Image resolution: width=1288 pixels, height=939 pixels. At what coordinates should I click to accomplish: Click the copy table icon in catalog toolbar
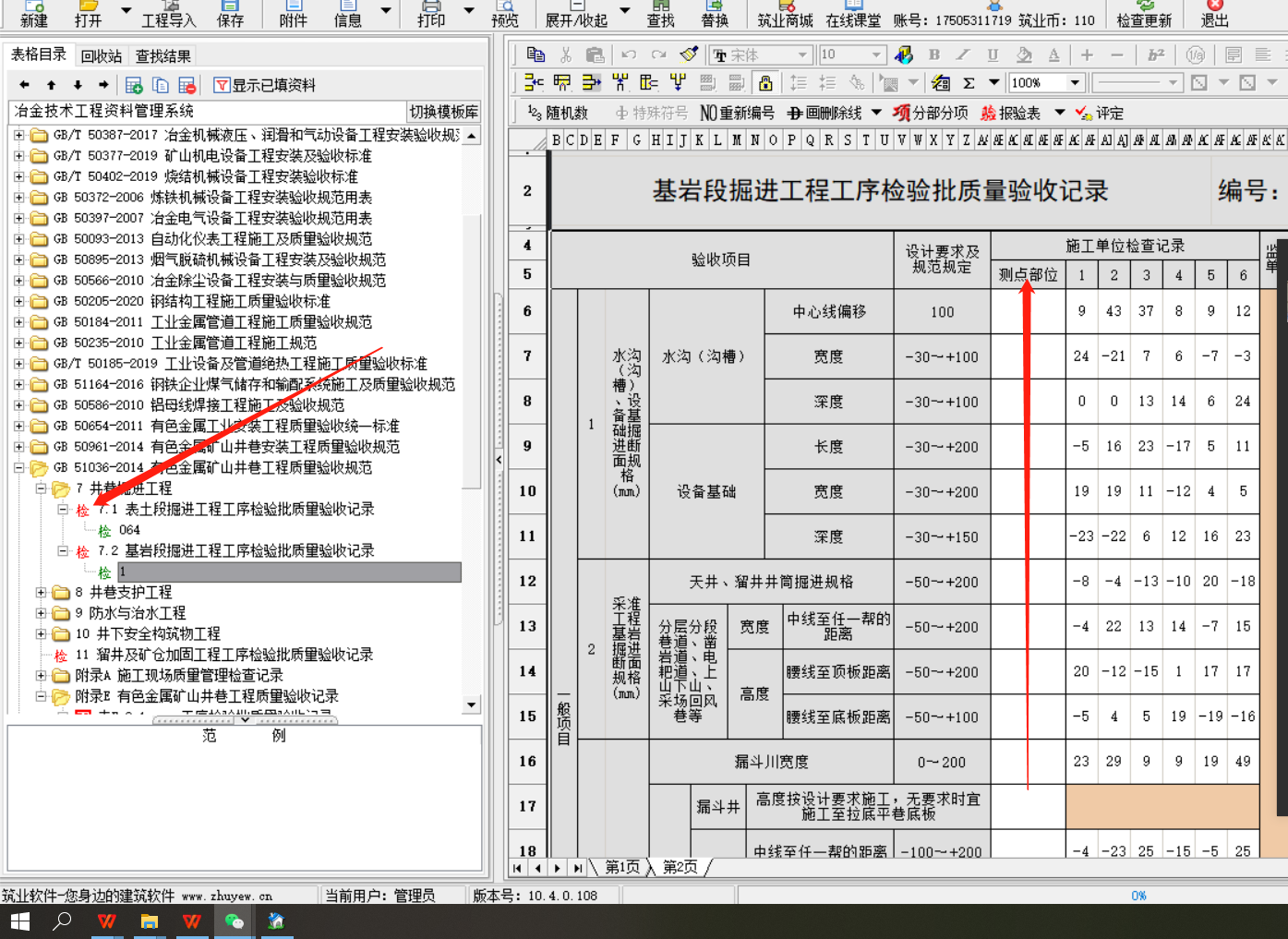161,85
